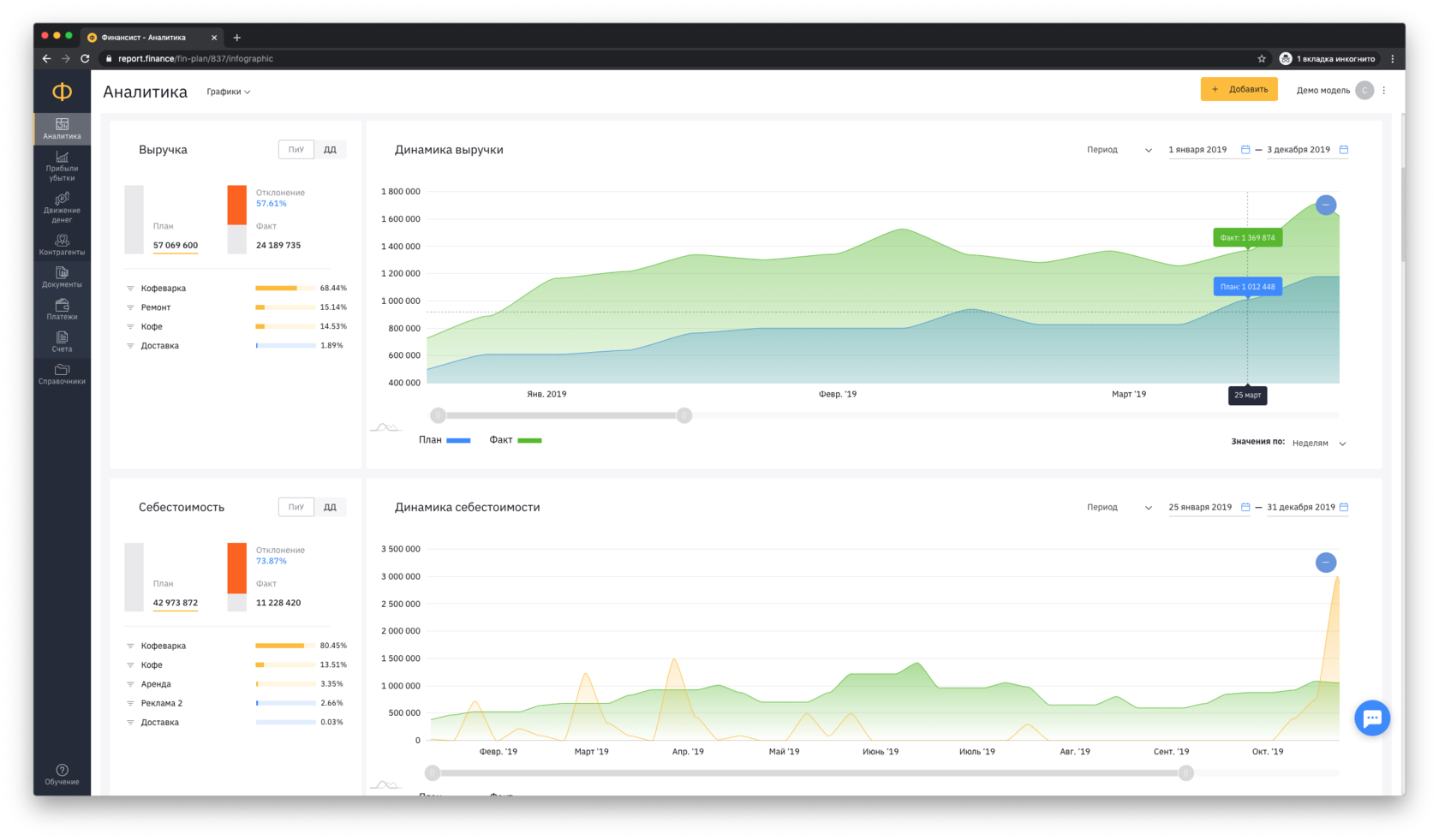Expand the Графики dropdown next to Аналитика

tap(228, 92)
